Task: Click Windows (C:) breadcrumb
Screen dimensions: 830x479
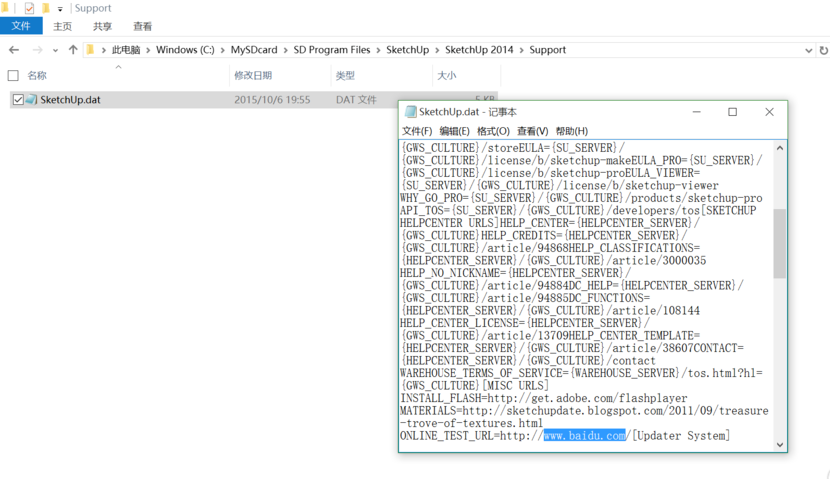Action: (185, 50)
